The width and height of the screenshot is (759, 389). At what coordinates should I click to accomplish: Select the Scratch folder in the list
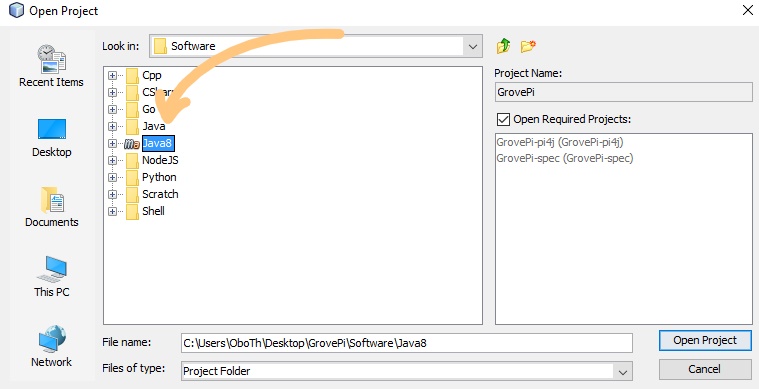tap(160, 194)
